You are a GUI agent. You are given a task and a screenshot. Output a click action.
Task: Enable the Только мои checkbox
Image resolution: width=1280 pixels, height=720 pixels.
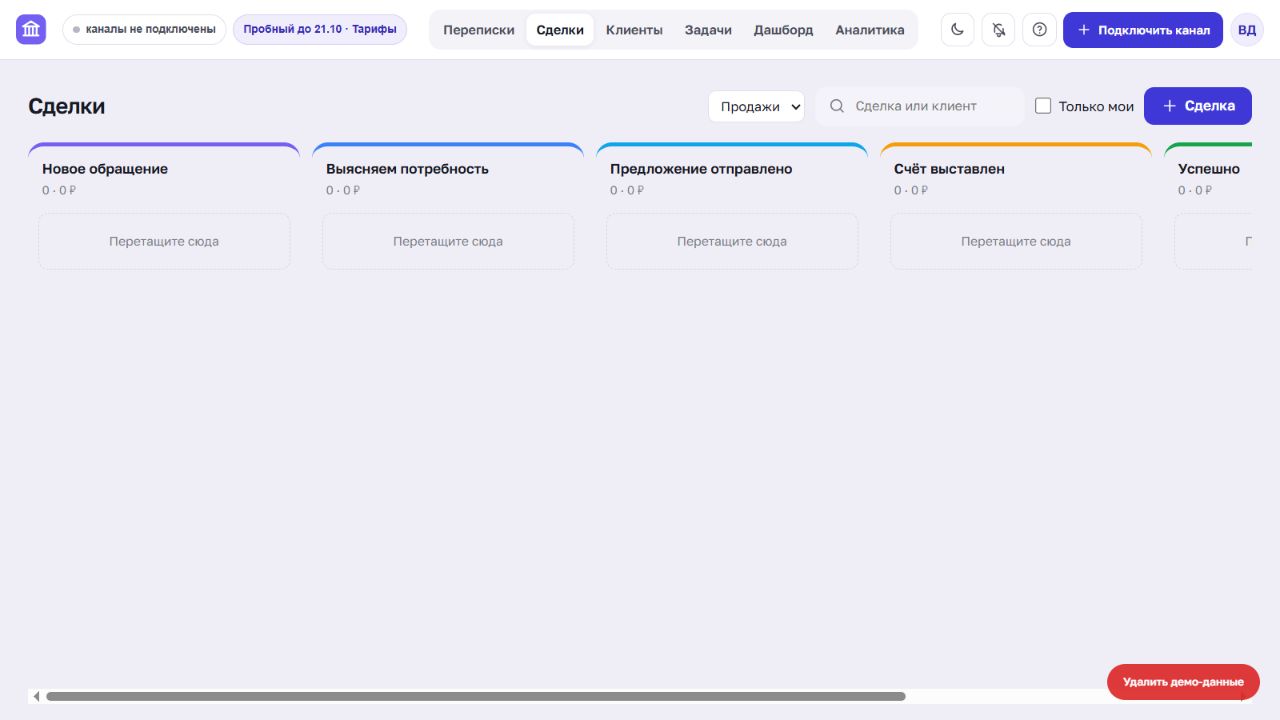point(1043,106)
